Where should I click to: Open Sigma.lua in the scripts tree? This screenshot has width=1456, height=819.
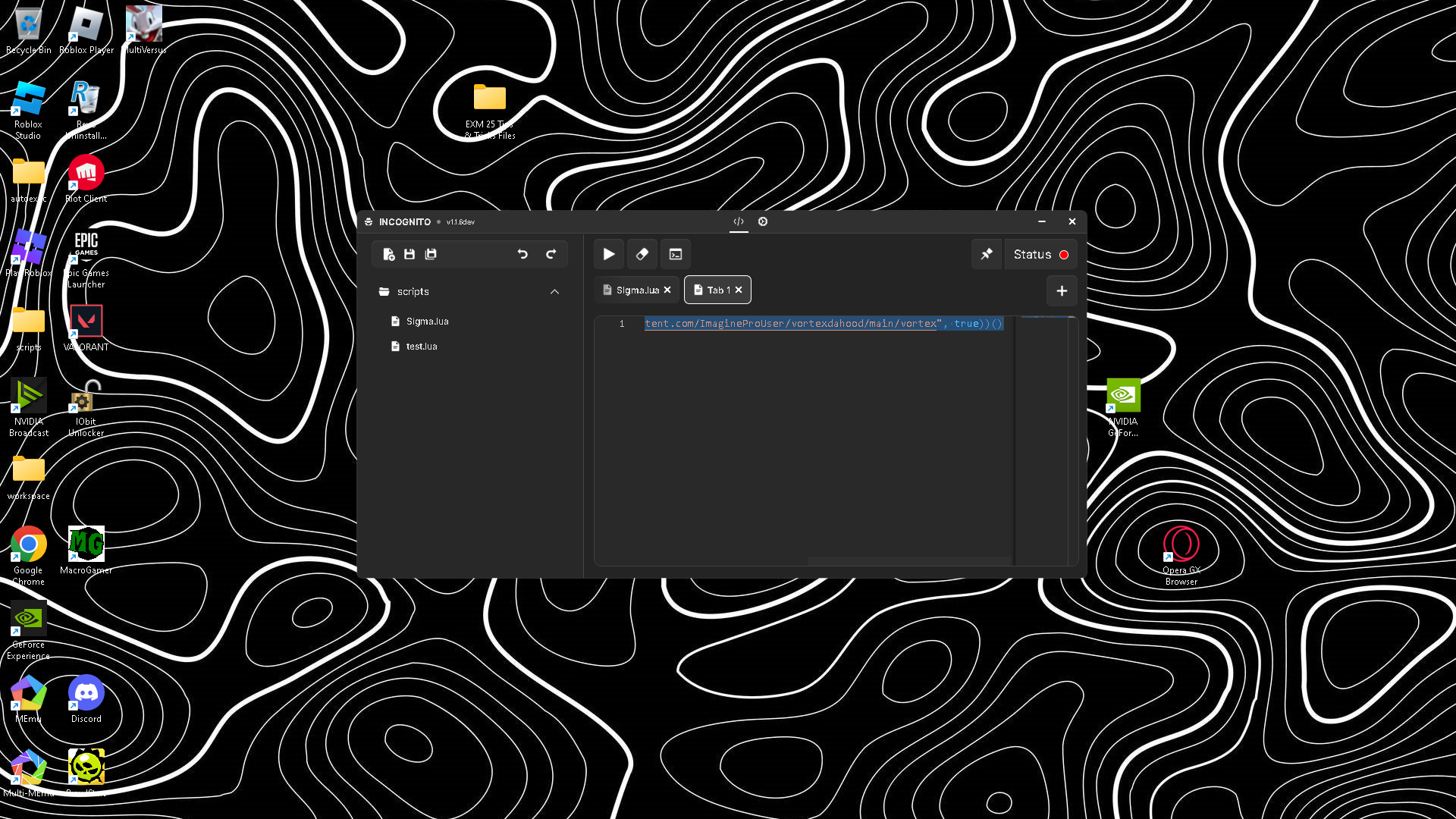(x=427, y=322)
